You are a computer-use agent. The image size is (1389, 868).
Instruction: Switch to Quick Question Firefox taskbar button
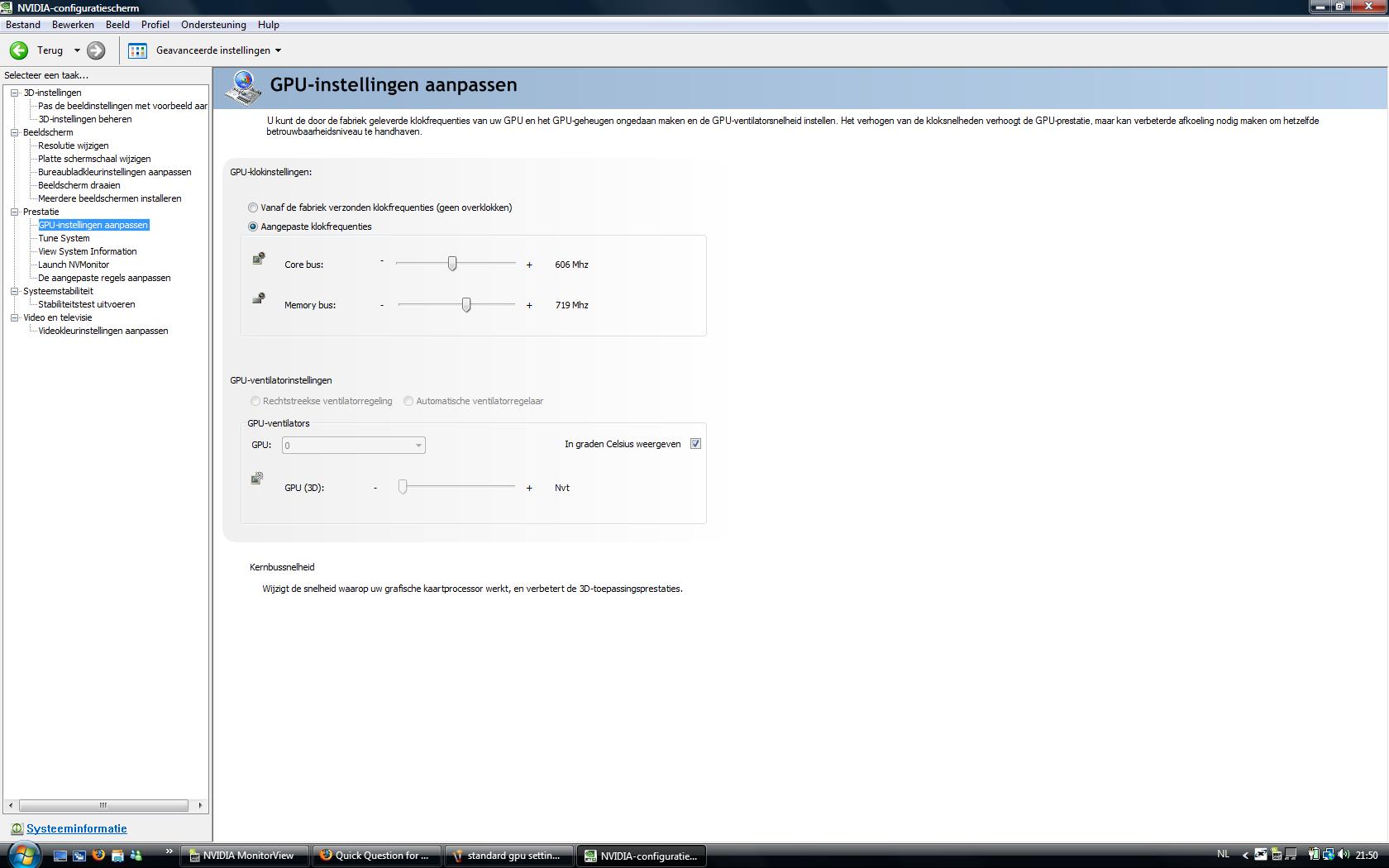pos(377,856)
